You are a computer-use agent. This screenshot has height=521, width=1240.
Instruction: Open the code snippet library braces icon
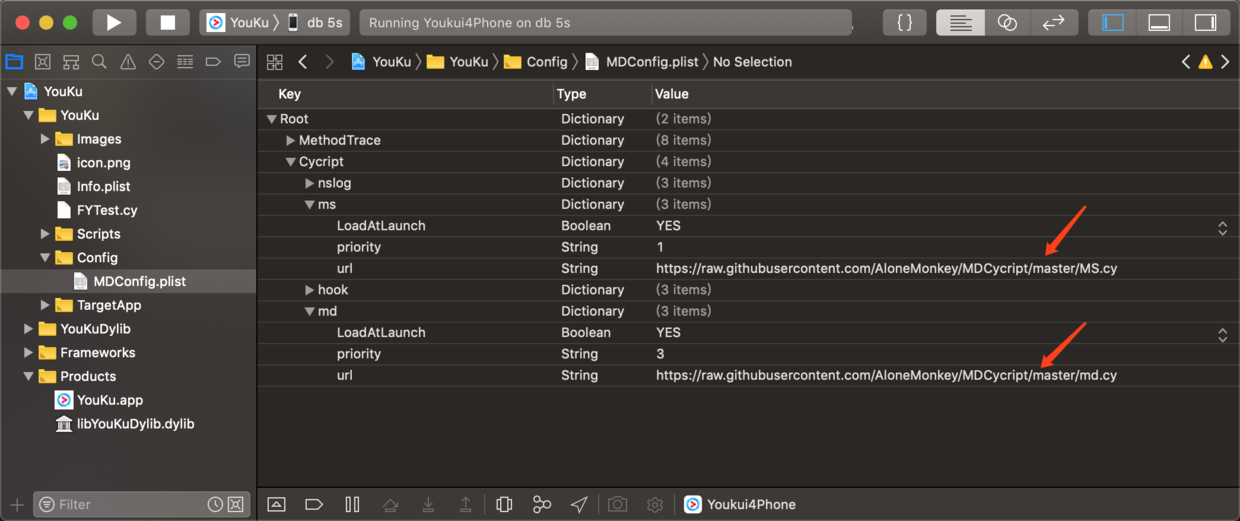(x=905, y=22)
